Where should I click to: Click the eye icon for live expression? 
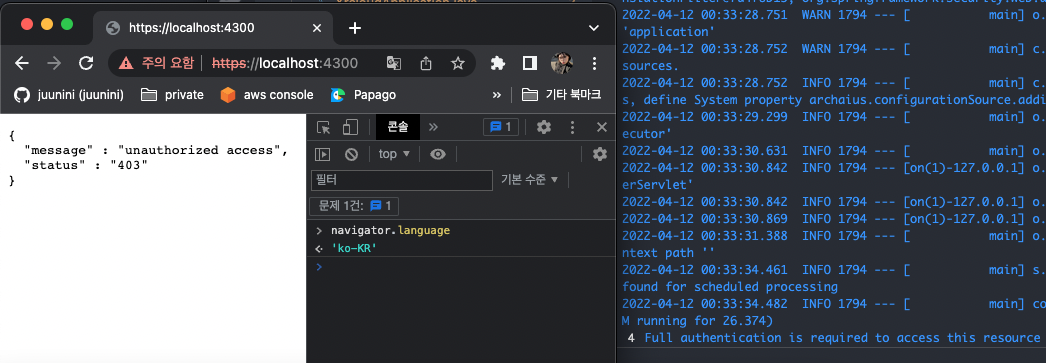pos(438,154)
